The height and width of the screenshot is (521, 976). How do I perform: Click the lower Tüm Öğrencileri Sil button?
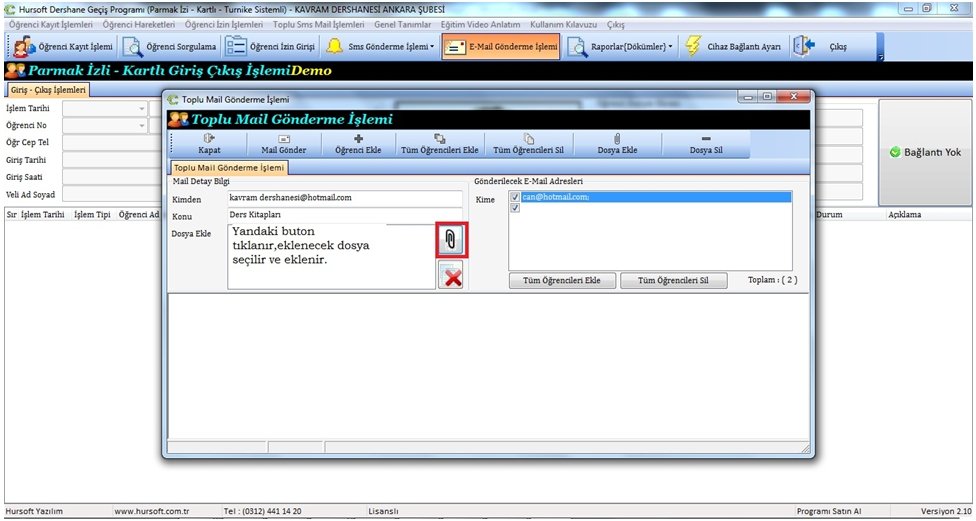[x=673, y=281]
